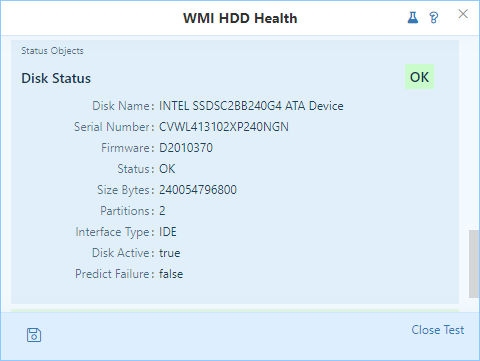The image size is (480, 361).
Task: Click the scrollbar track above the thumb
Action: click(474, 133)
